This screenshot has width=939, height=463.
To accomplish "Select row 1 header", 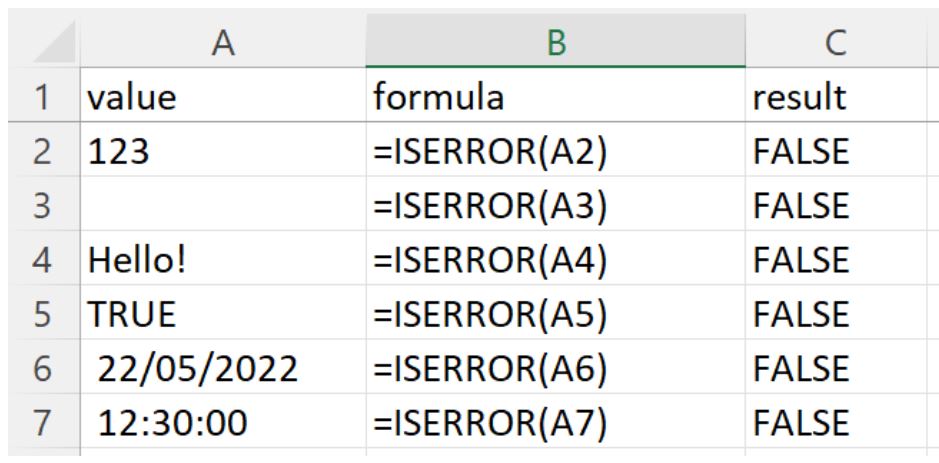I will [39, 97].
